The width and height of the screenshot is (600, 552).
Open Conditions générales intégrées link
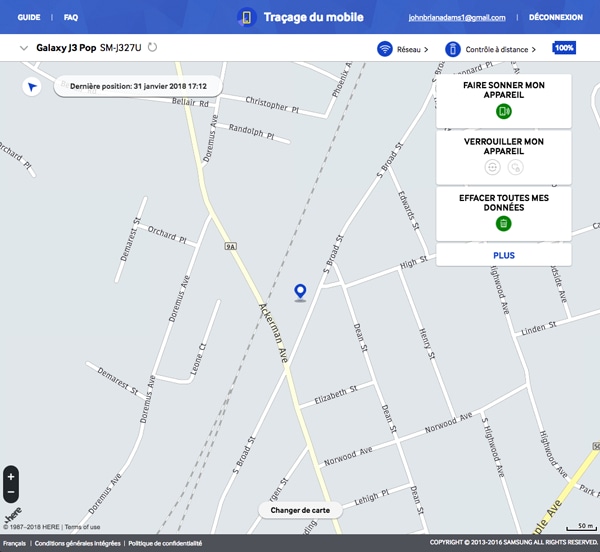(77, 544)
